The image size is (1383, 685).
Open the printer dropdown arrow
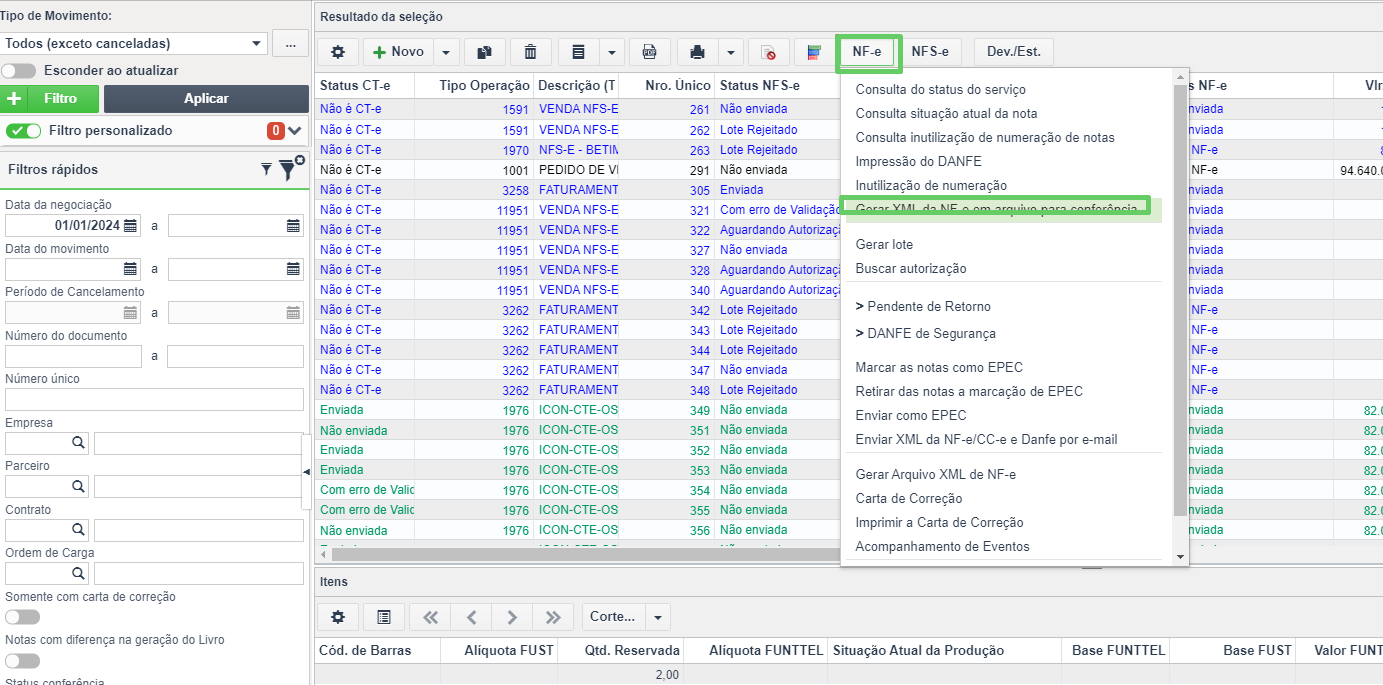pyautogui.click(x=731, y=52)
